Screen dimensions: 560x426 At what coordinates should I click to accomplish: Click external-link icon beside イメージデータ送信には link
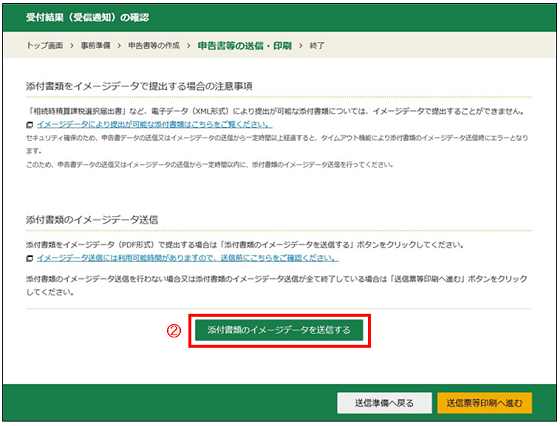tap(30, 258)
